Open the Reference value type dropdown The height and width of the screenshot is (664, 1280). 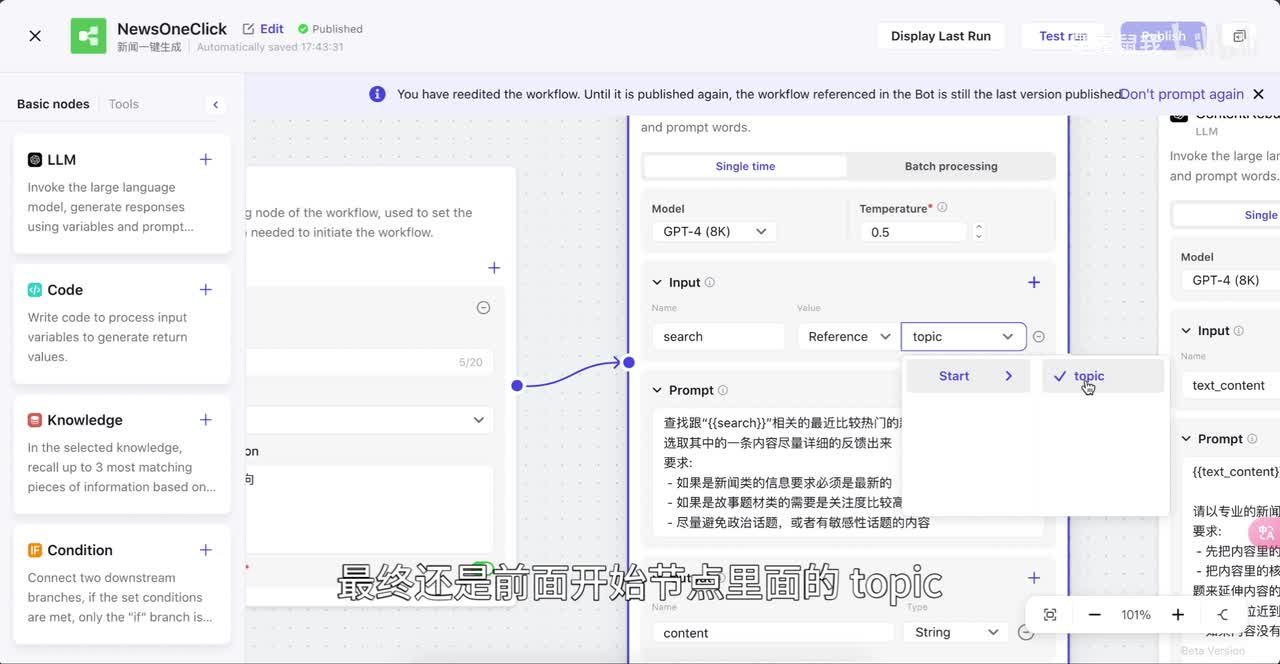(x=848, y=337)
